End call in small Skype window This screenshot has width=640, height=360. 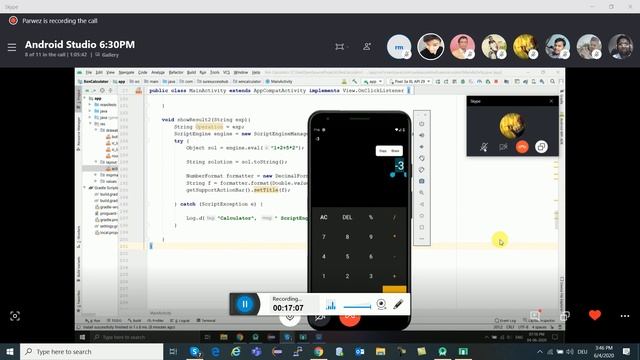point(522,147)
